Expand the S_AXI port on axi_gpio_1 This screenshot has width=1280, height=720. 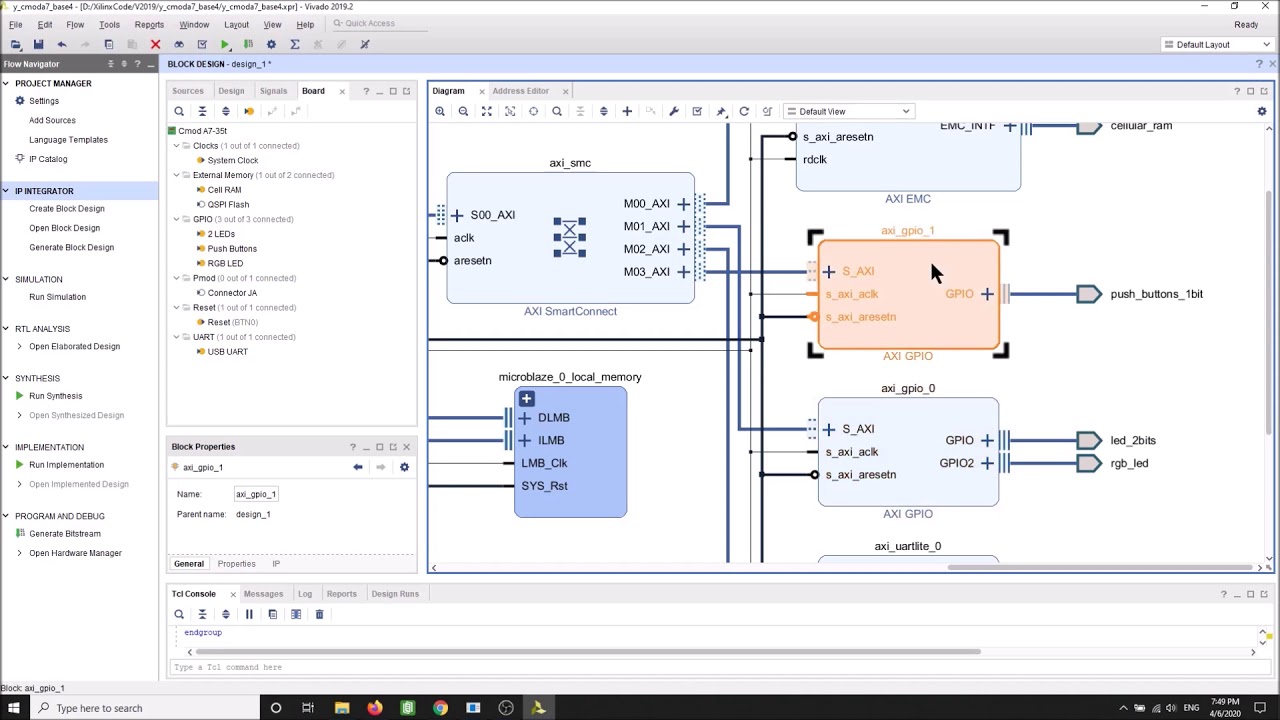click(x=829, y=271)
